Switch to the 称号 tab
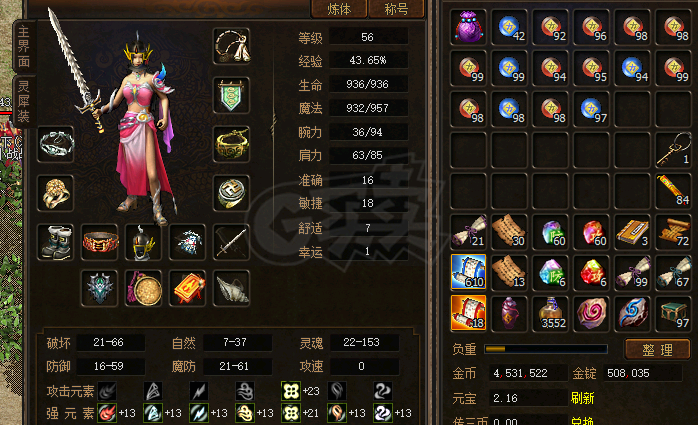The image size is (698, 425). click(396, 9)
